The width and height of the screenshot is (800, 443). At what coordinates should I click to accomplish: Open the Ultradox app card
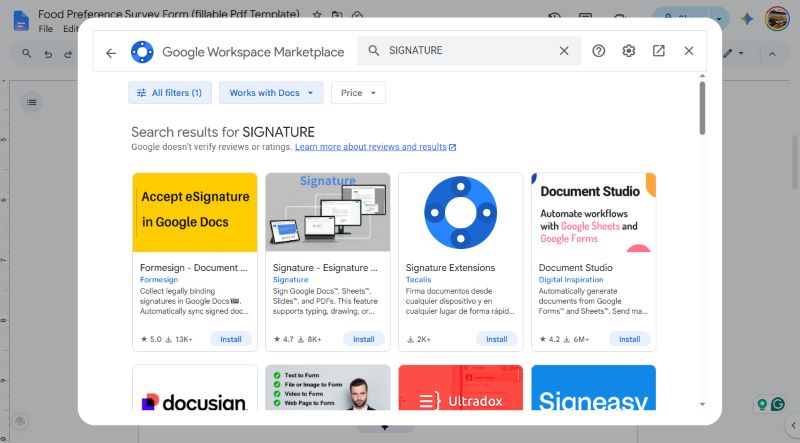[x=461, y=388]
